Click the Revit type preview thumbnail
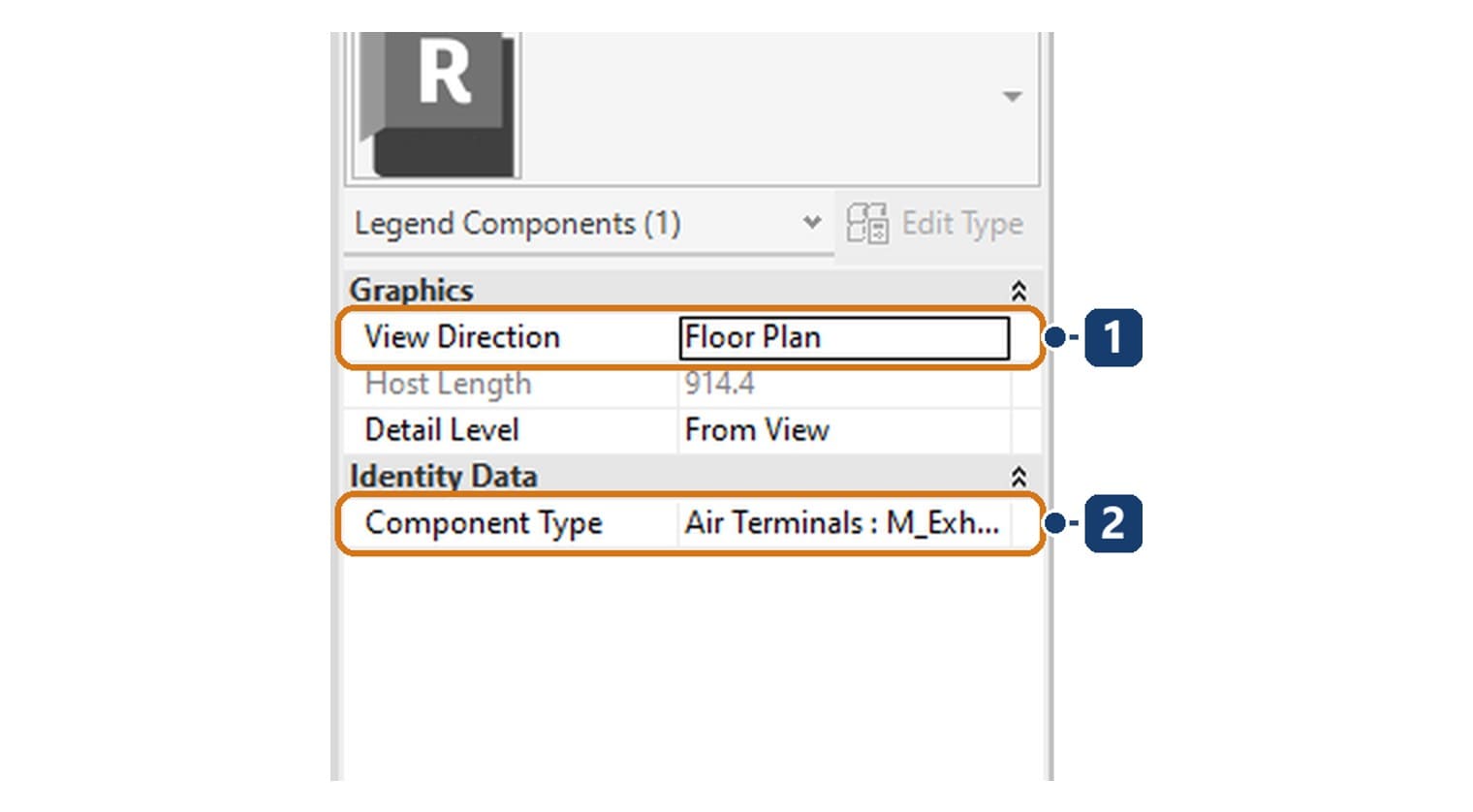The width and height of the screenshot is (1473, 812). [436, 105]
